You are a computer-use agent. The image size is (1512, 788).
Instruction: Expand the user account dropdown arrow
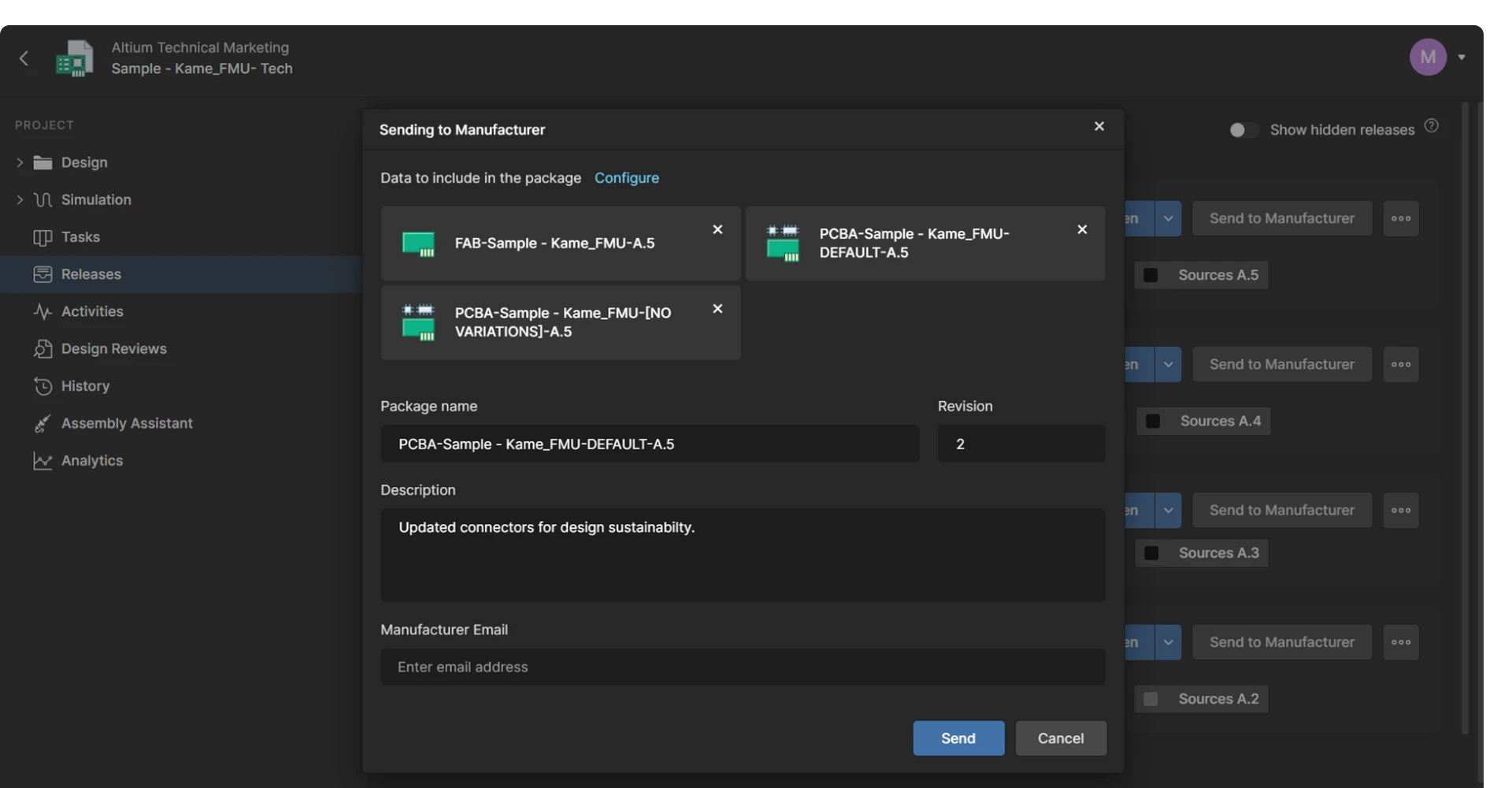(x=1462, y=58)
